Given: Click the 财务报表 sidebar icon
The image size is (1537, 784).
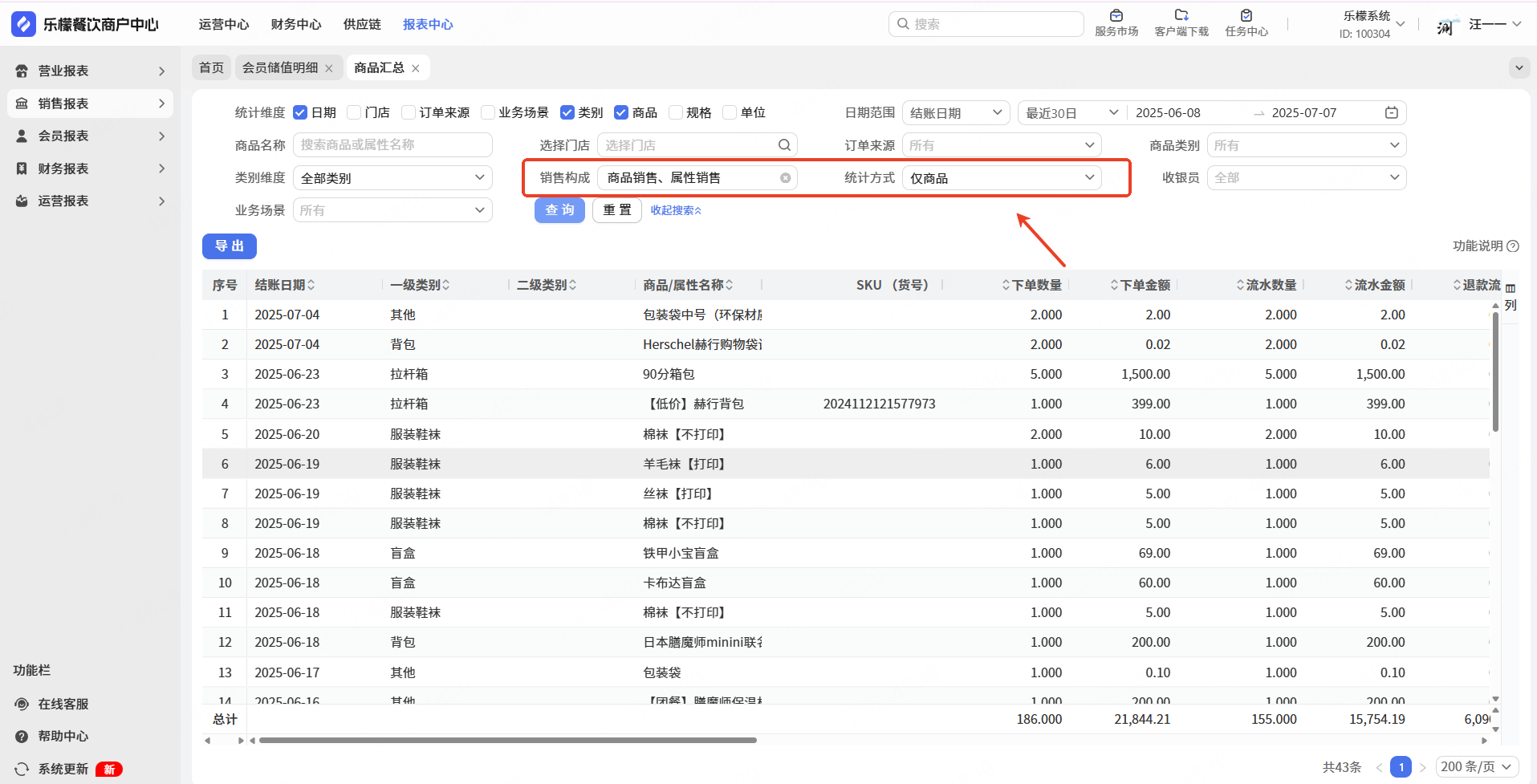Looking at the screenshot, I should pyautogui.click(x=22, y=169).
